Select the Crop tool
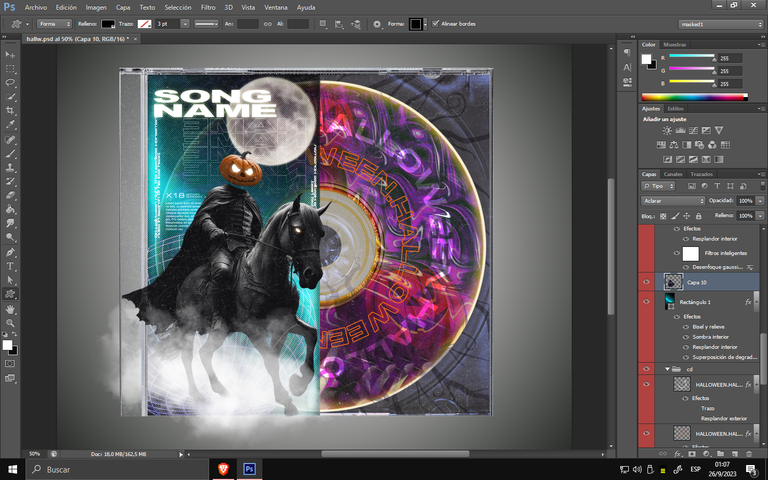 10,110
